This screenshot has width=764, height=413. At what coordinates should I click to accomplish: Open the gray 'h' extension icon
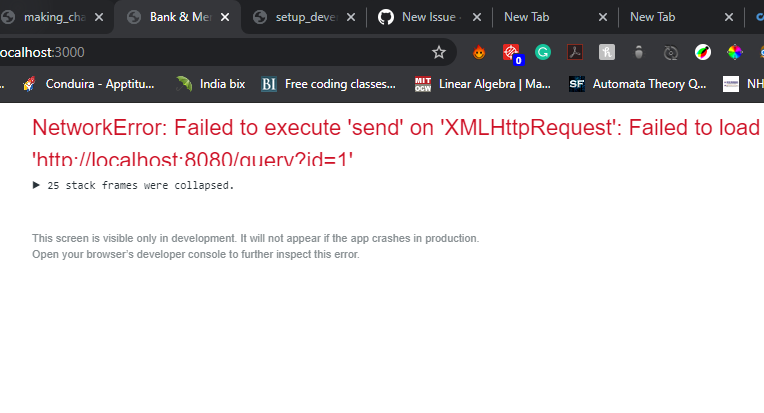pyautogui.click(x=607, y=52)
